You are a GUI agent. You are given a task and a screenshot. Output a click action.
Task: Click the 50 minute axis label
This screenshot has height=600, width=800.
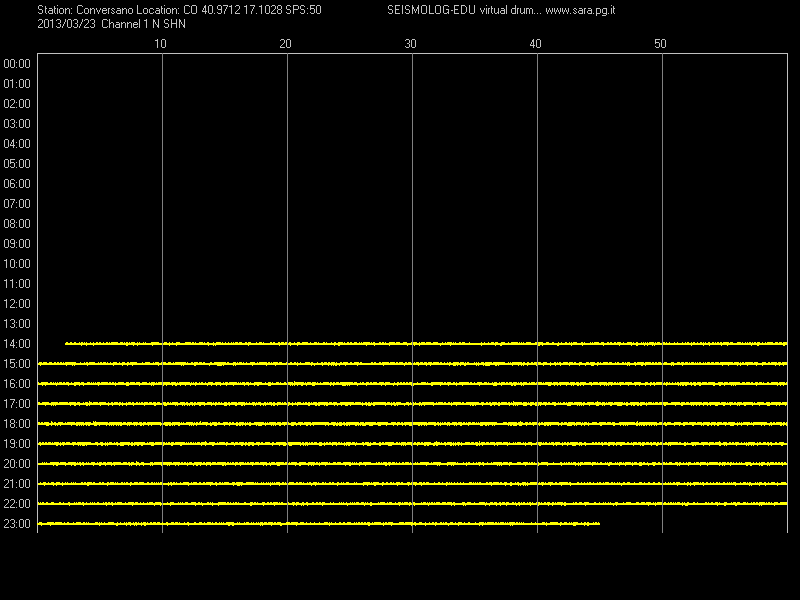click(x=660, y=44)
